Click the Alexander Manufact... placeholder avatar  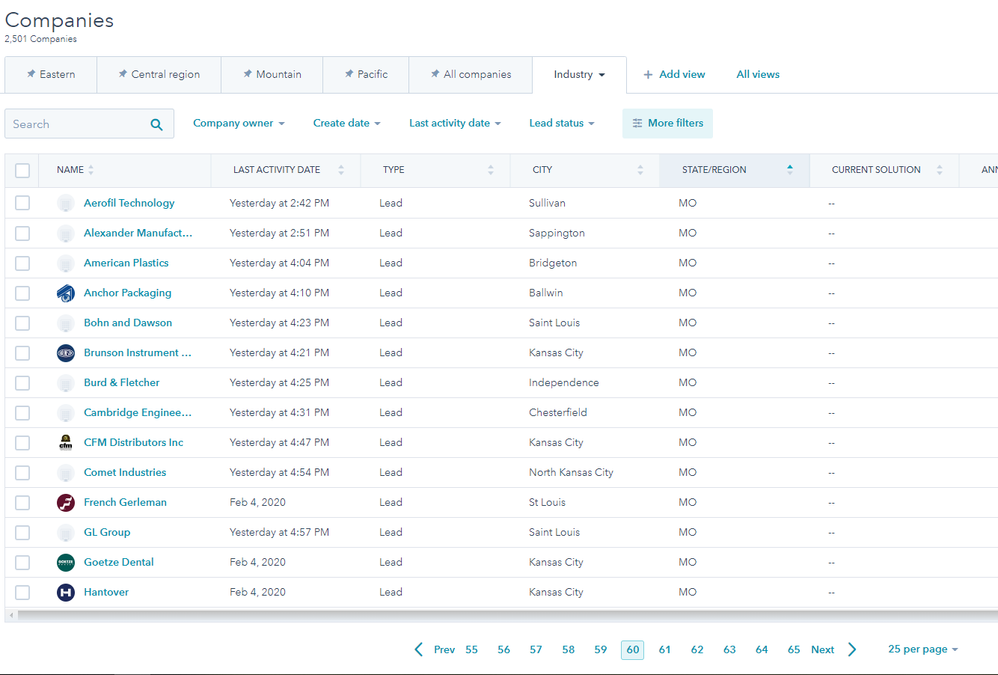[66, 233]
